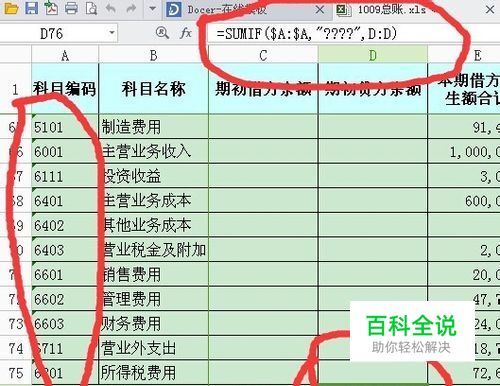The height and width of the screenshot is (386, 500).
Task: Select column B header
Action: tap(153, 55)
